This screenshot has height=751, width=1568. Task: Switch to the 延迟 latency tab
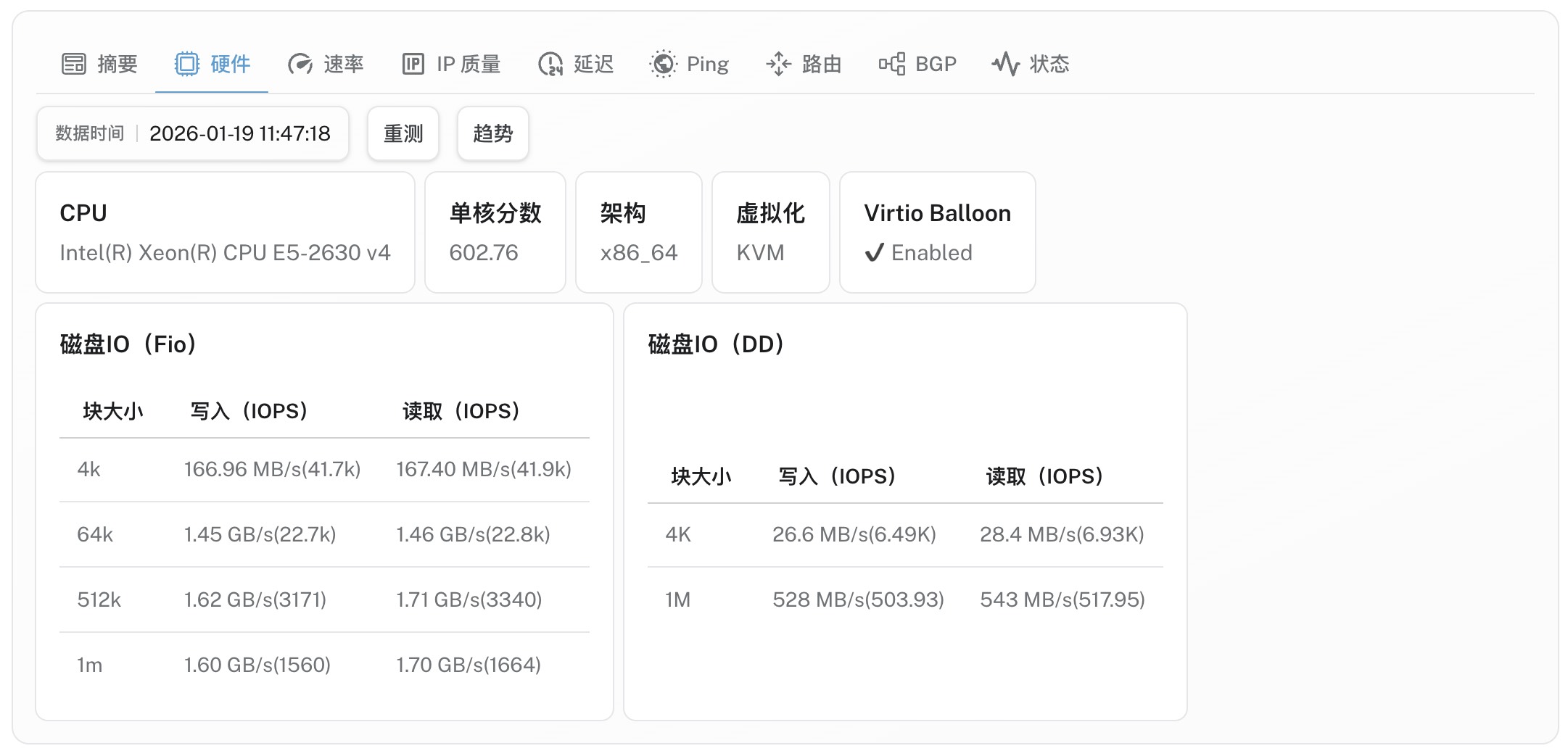pyautogui.click(x=593, y=65)
